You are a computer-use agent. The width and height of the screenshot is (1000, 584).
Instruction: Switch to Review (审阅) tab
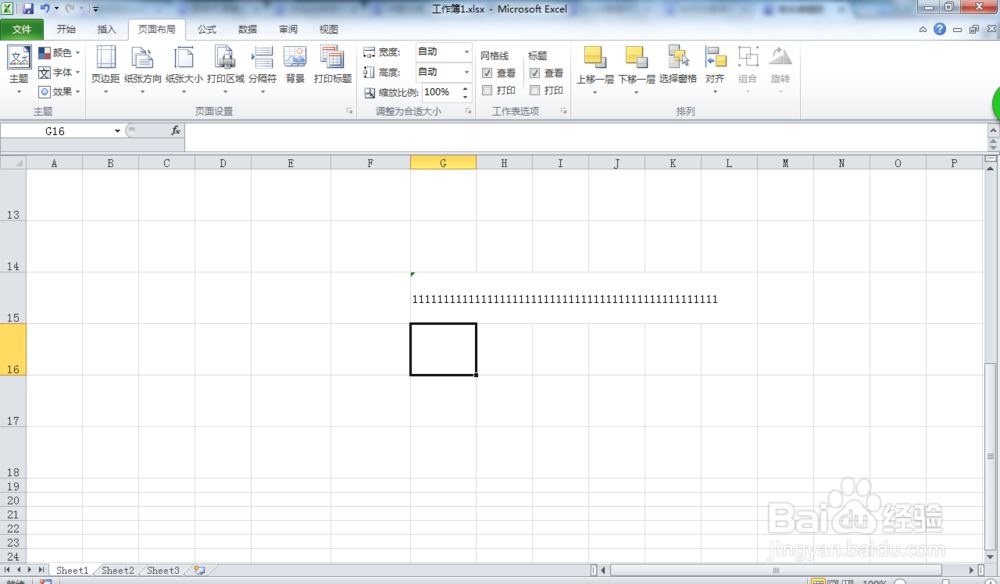pyautogui.click(x=288, y=29)
